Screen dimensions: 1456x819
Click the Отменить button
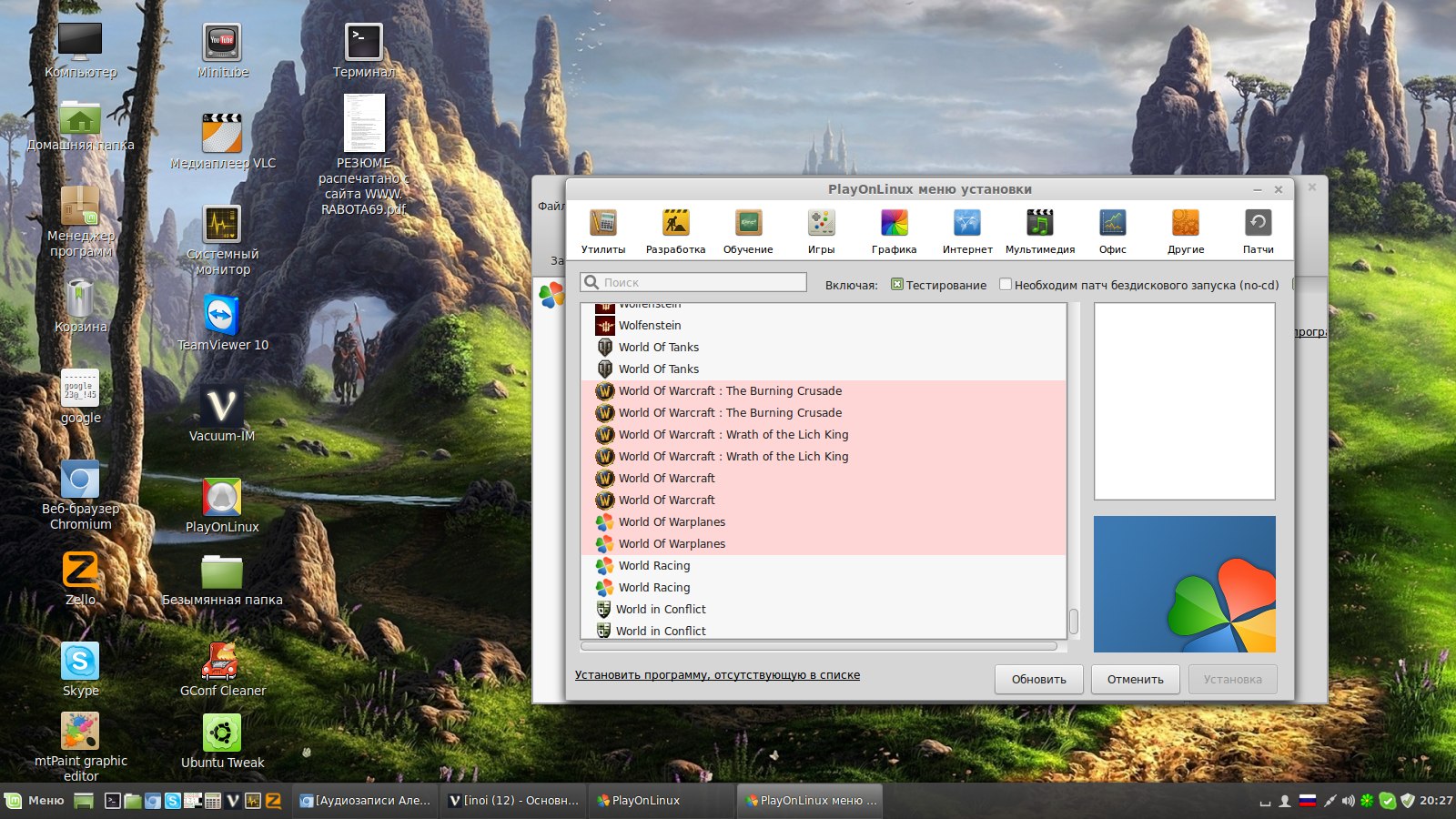click(x=1135, y=680)
